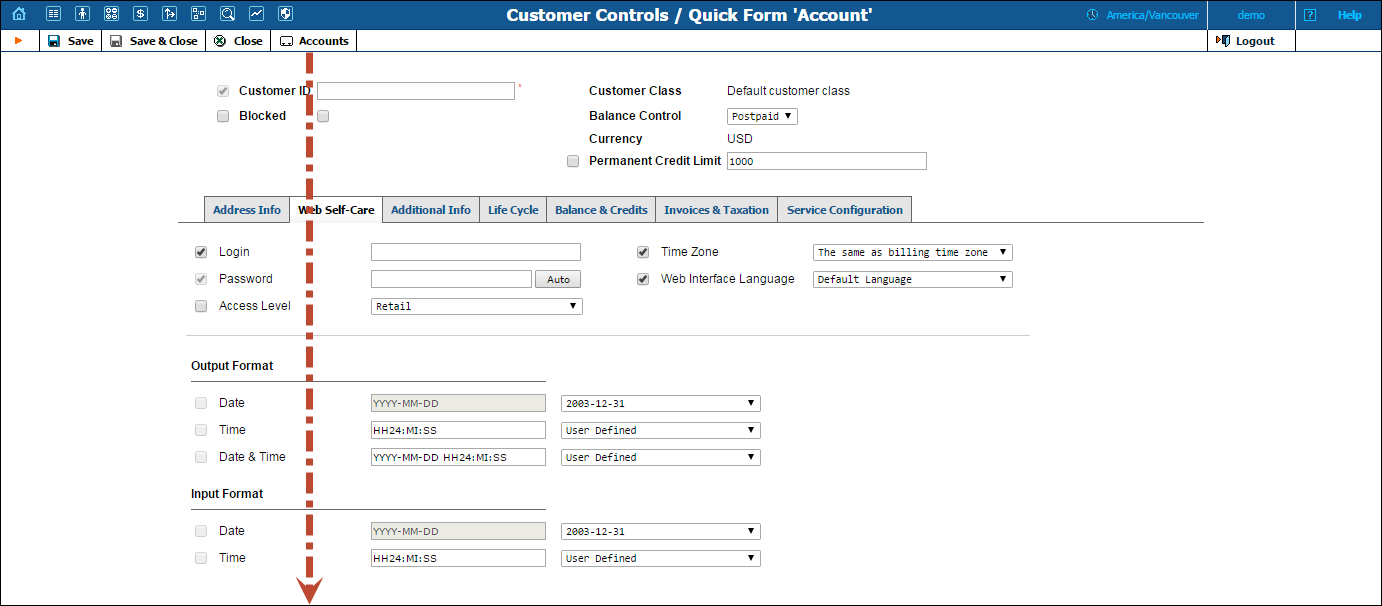Click the Close toolbar button
The width and height of the screenshot is (1382, 606).
pos(238,41)
